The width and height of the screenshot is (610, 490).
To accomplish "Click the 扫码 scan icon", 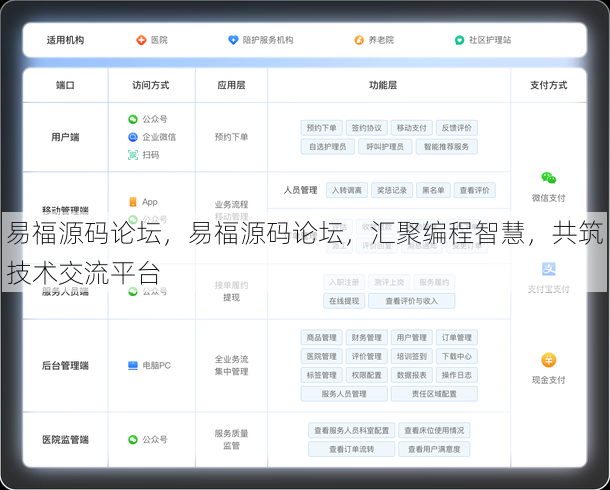I will point(133,155).
